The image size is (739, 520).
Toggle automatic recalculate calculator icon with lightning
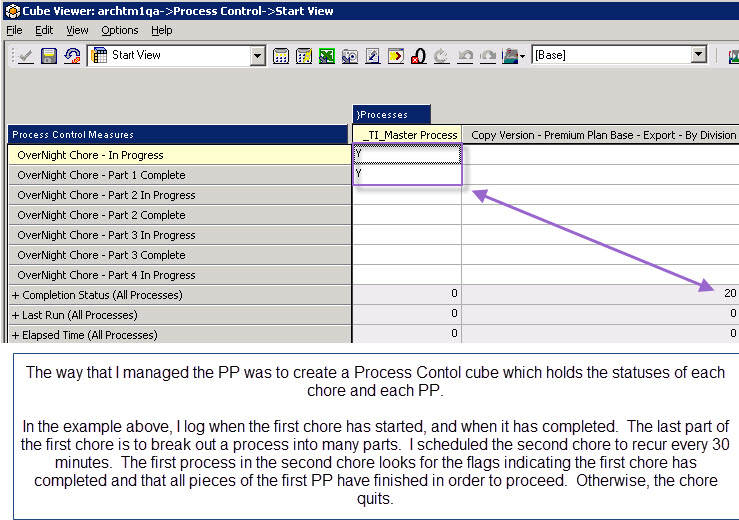tap(304, 56)
